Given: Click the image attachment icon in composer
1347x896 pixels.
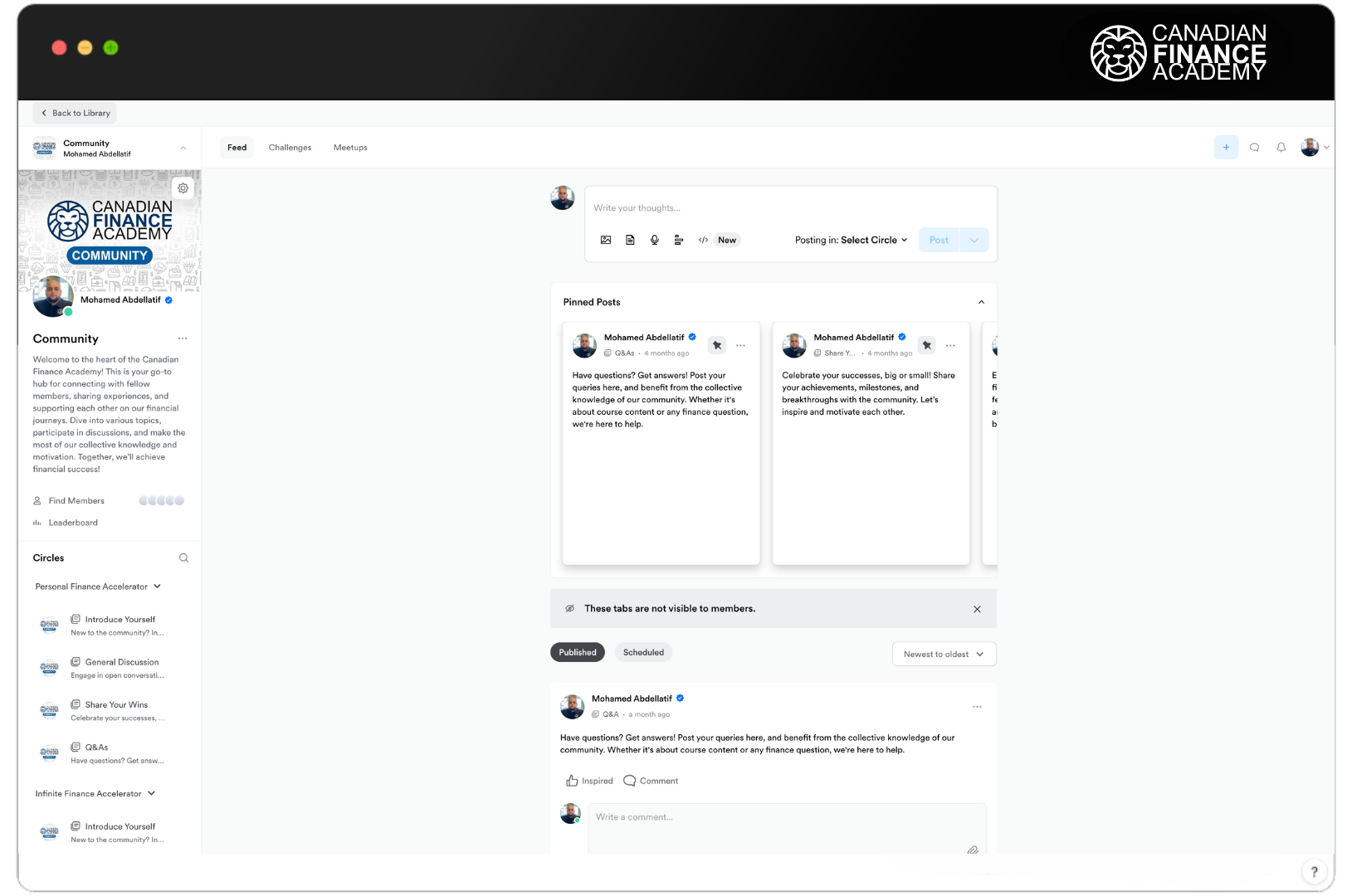Looking at the screenshot, I should click(x=606, y=240).
